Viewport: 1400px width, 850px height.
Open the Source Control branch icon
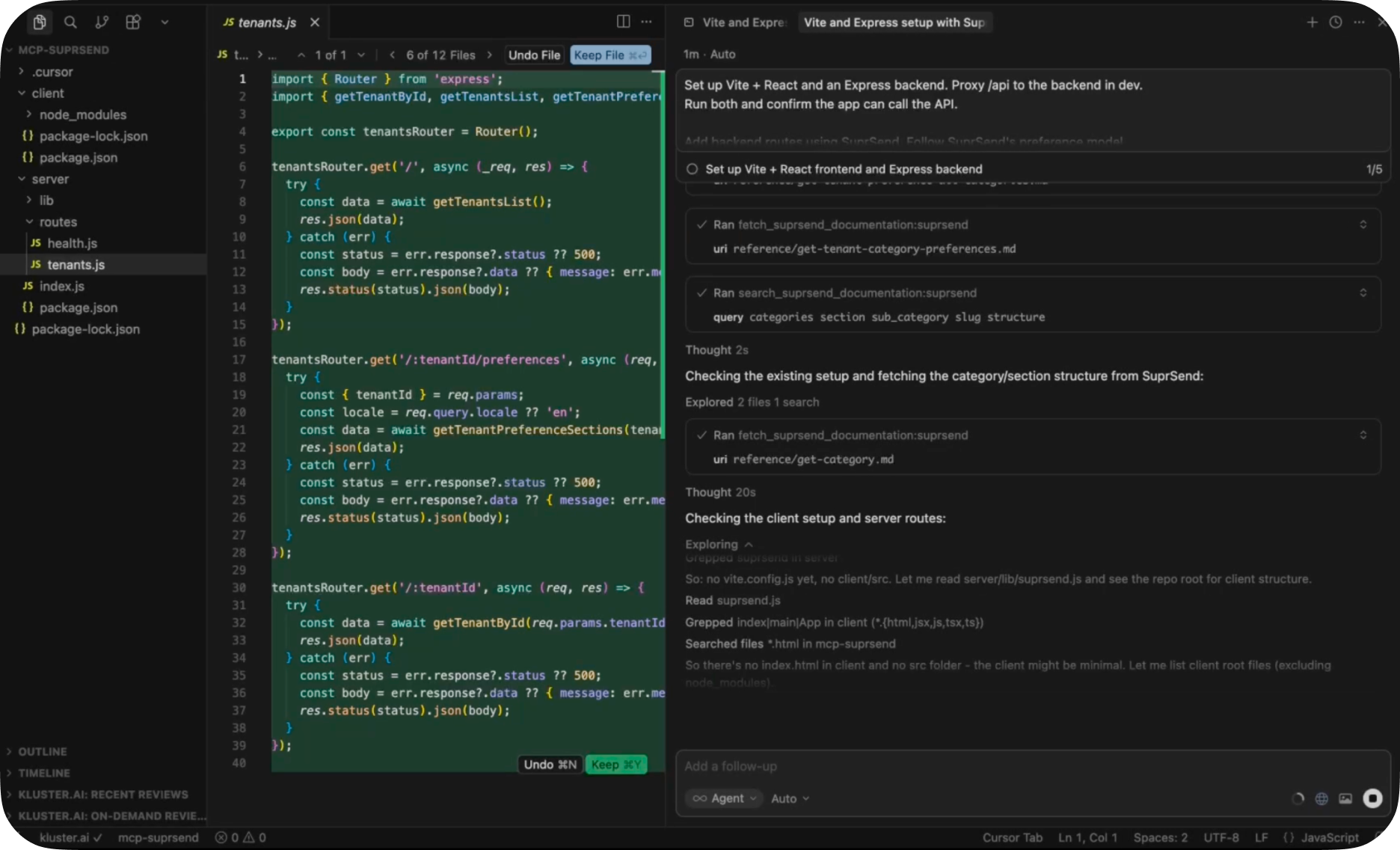pos(102,22)
